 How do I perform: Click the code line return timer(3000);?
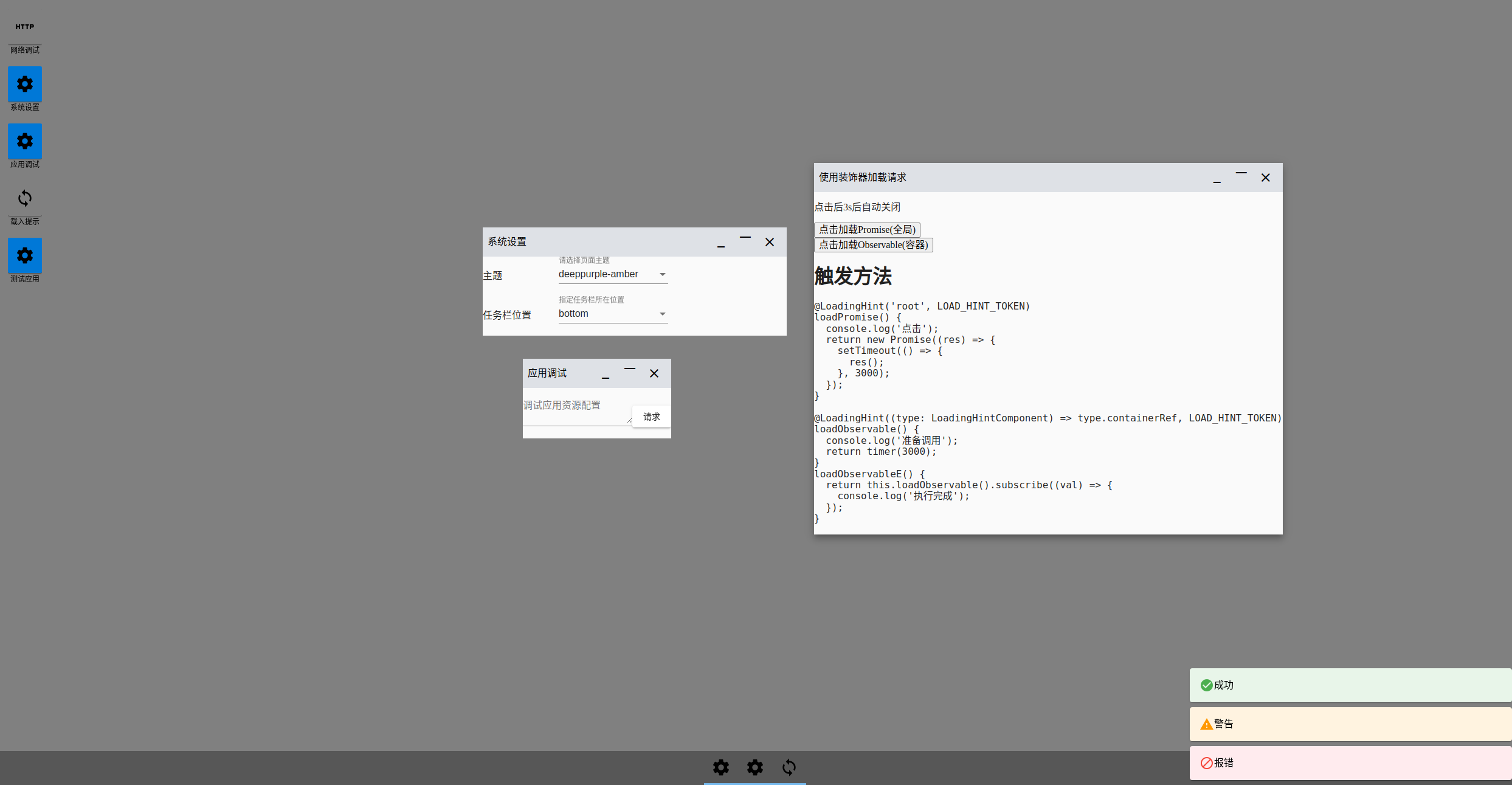881,452
